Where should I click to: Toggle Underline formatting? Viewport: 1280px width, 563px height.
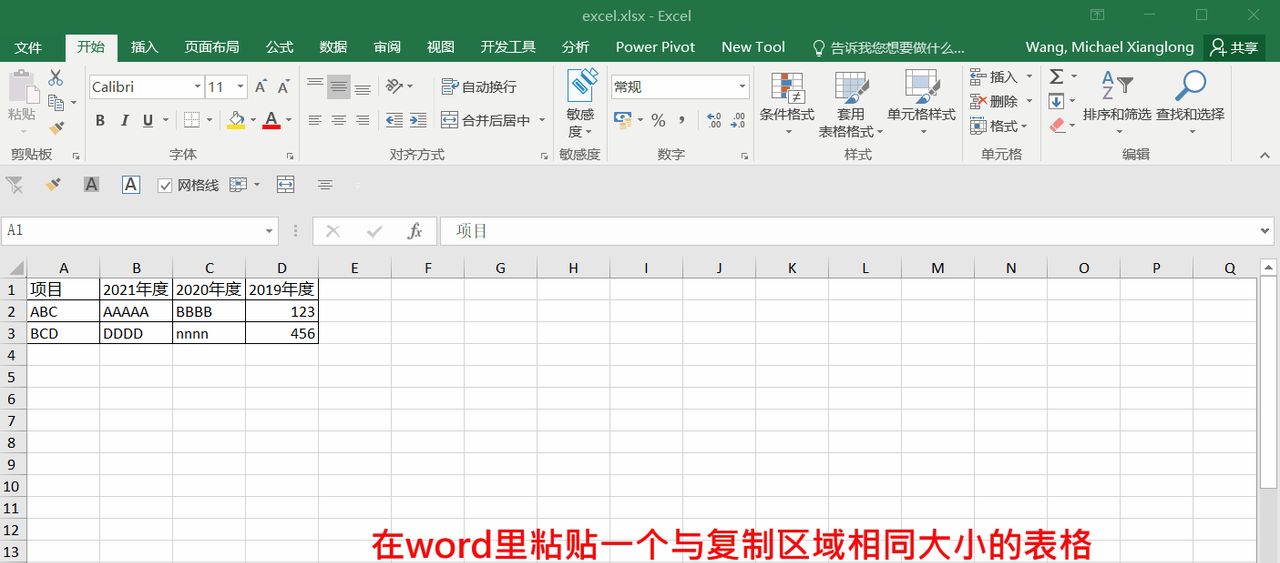pos(148,121)
